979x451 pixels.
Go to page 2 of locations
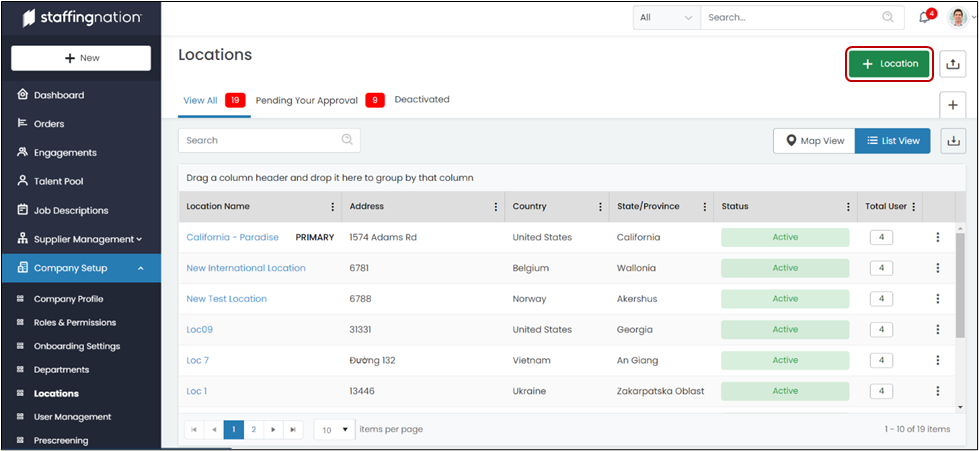253,430
